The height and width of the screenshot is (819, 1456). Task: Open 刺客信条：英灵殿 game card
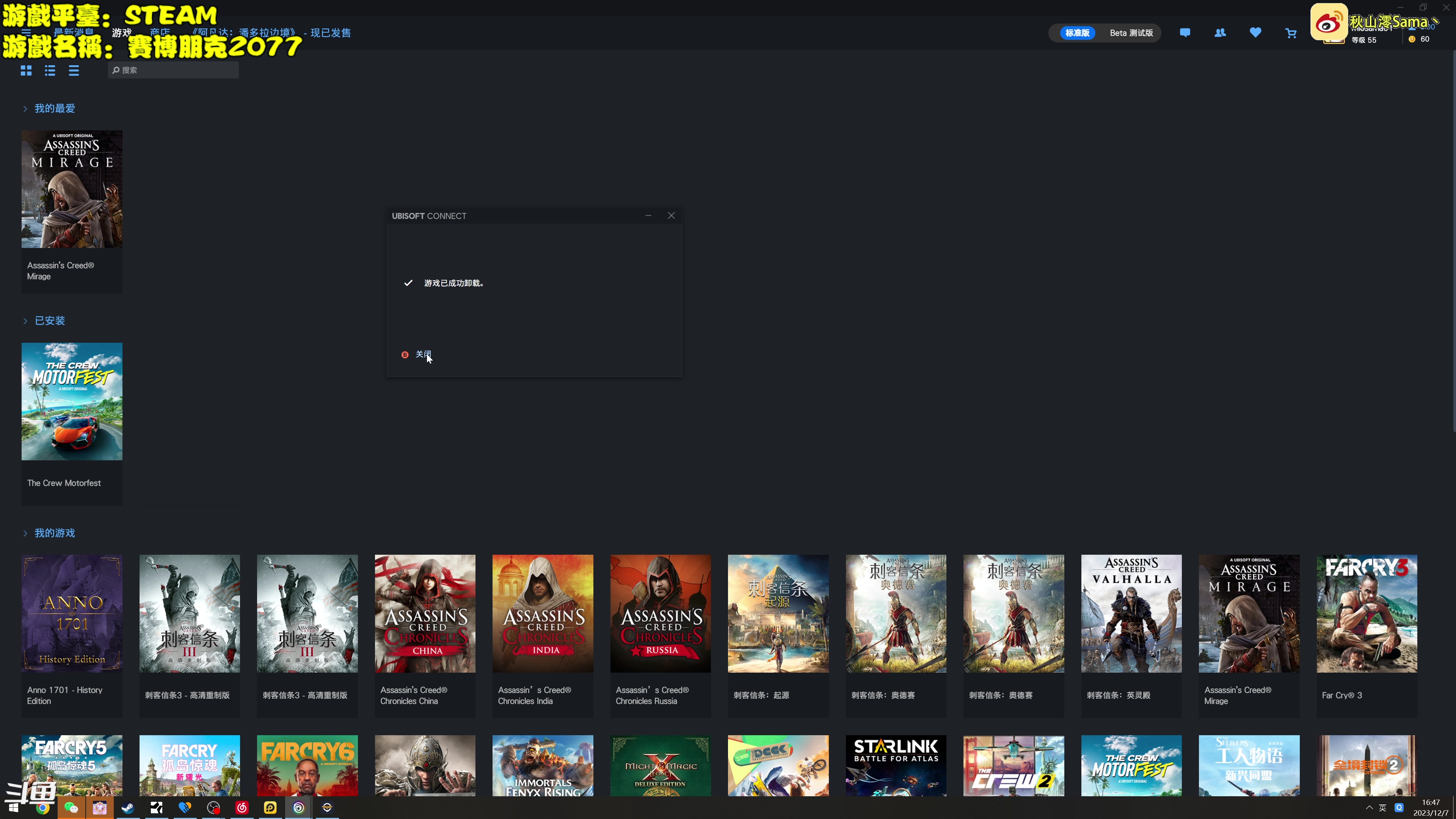1131,636
